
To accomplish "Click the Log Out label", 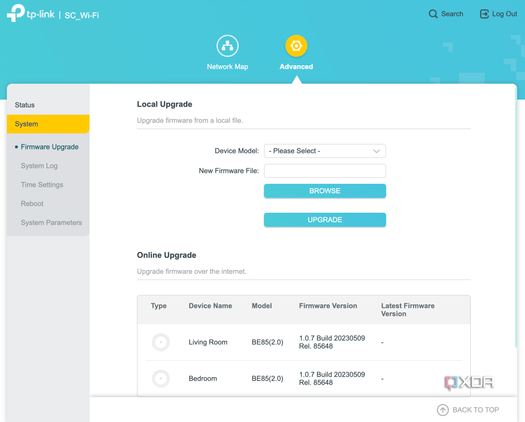I will (504, 14).
